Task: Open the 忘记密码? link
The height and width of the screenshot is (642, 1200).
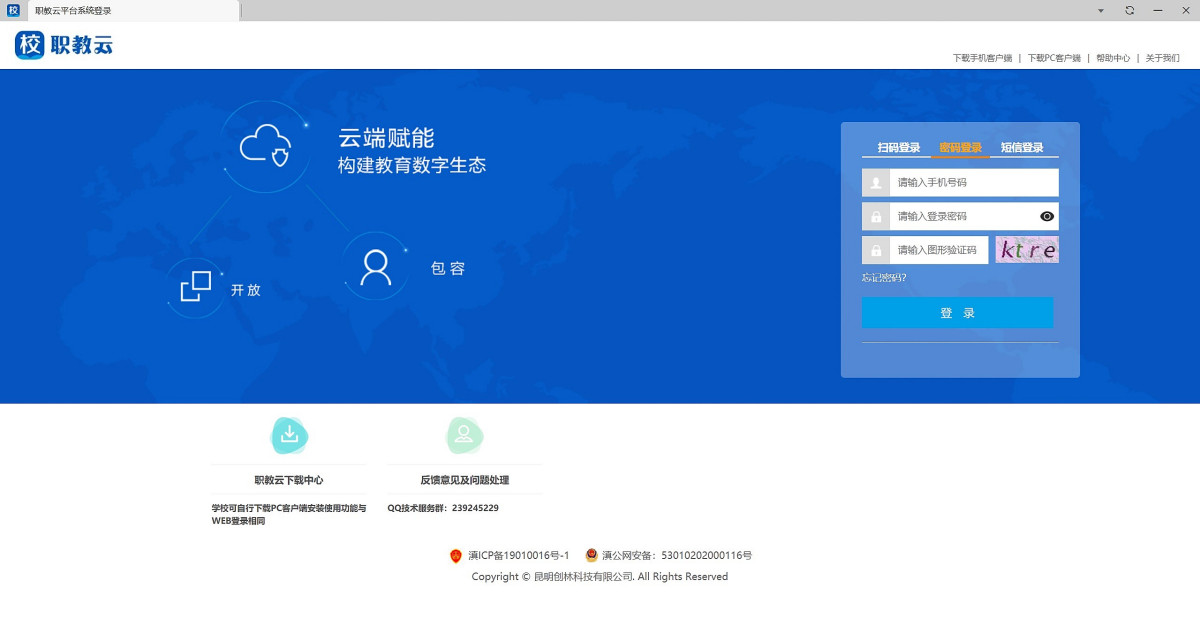Action: (x=884, y=277)
